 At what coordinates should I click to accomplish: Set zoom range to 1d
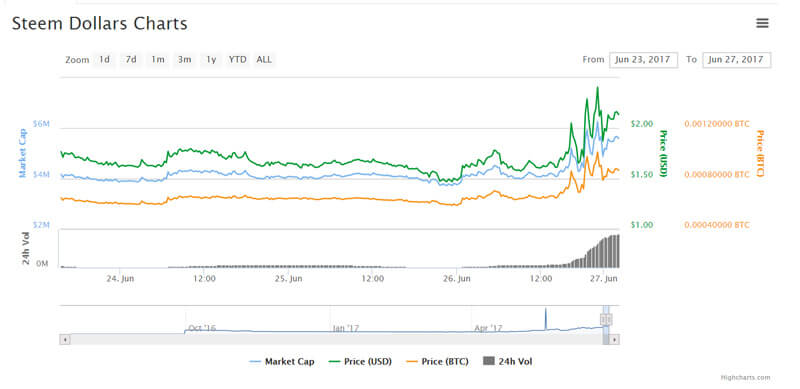coord(105,60)
